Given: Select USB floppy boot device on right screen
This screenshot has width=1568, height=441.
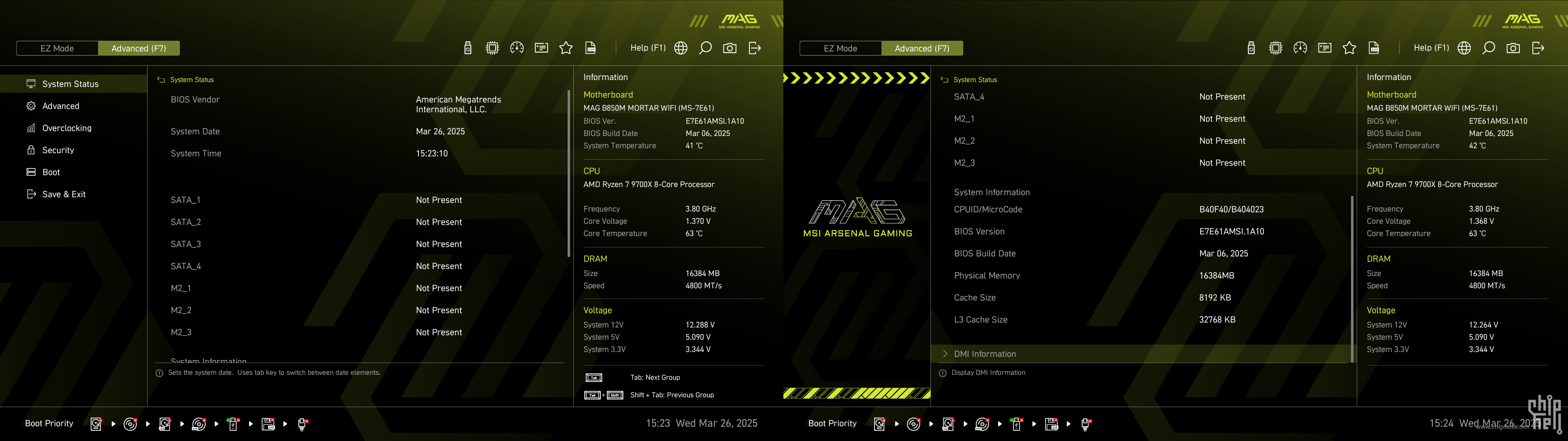Looking at the screenshot, I should [1051, 424].
